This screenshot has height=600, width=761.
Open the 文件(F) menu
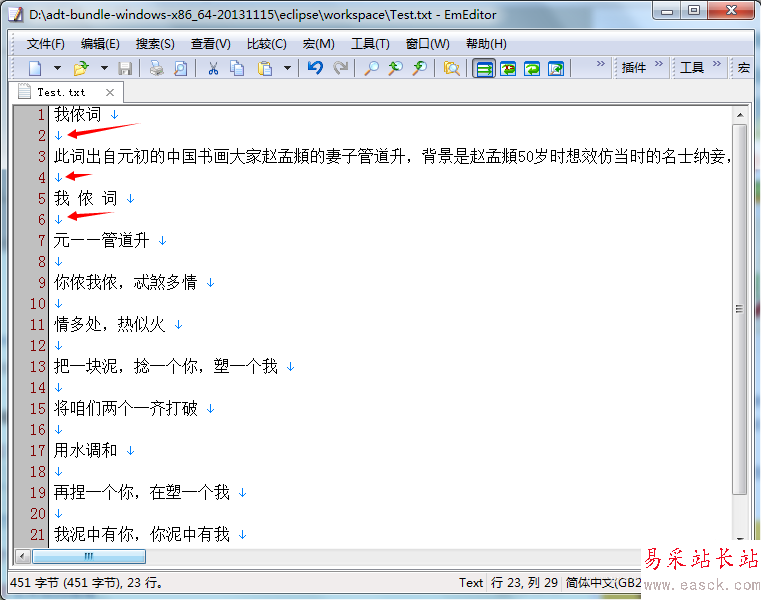[x=46, y=44]
